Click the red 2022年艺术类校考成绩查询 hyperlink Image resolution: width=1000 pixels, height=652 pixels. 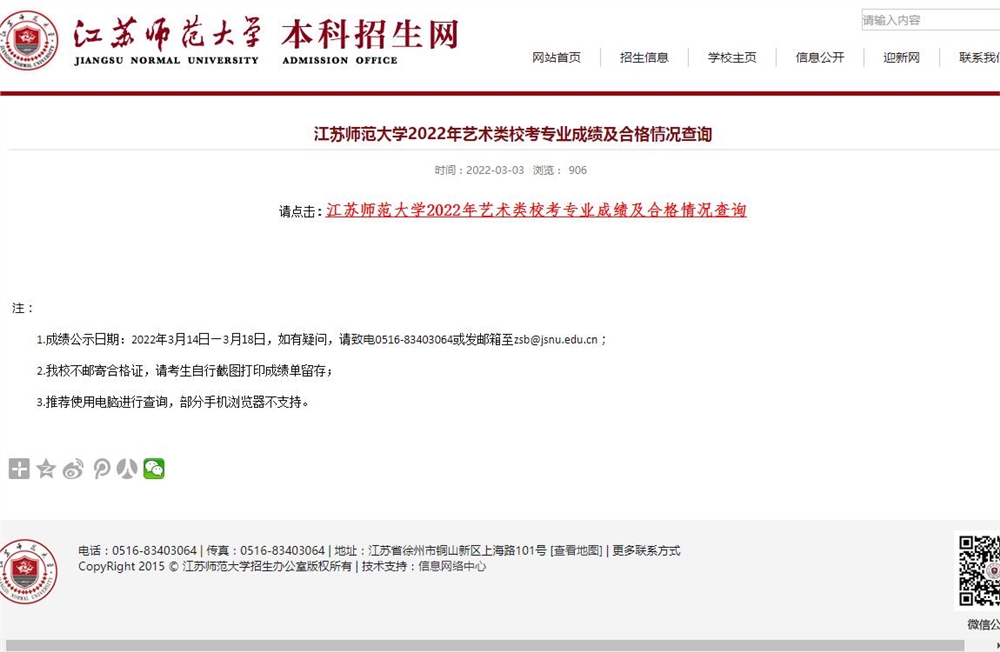536,210
